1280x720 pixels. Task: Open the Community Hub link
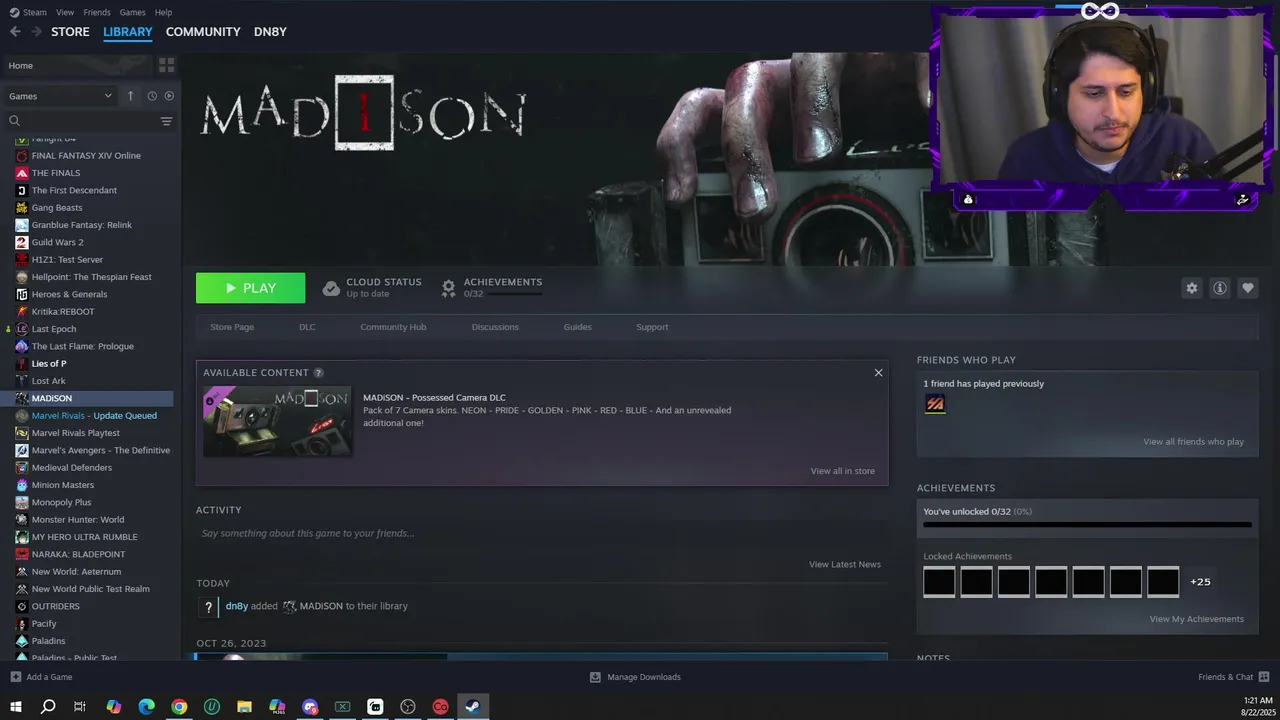point(393,327)
